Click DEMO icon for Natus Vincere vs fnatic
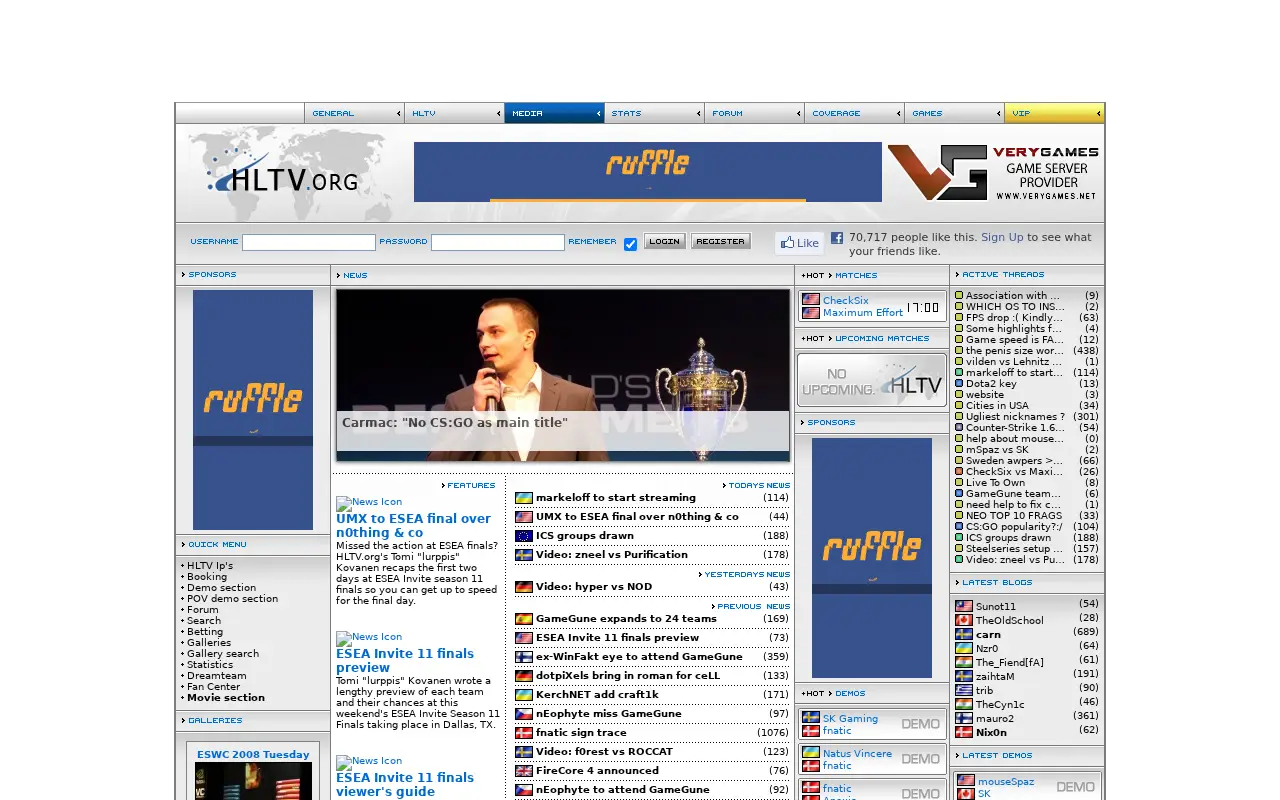This screenshot has height=800, width=1280. [x=920, y=759]
